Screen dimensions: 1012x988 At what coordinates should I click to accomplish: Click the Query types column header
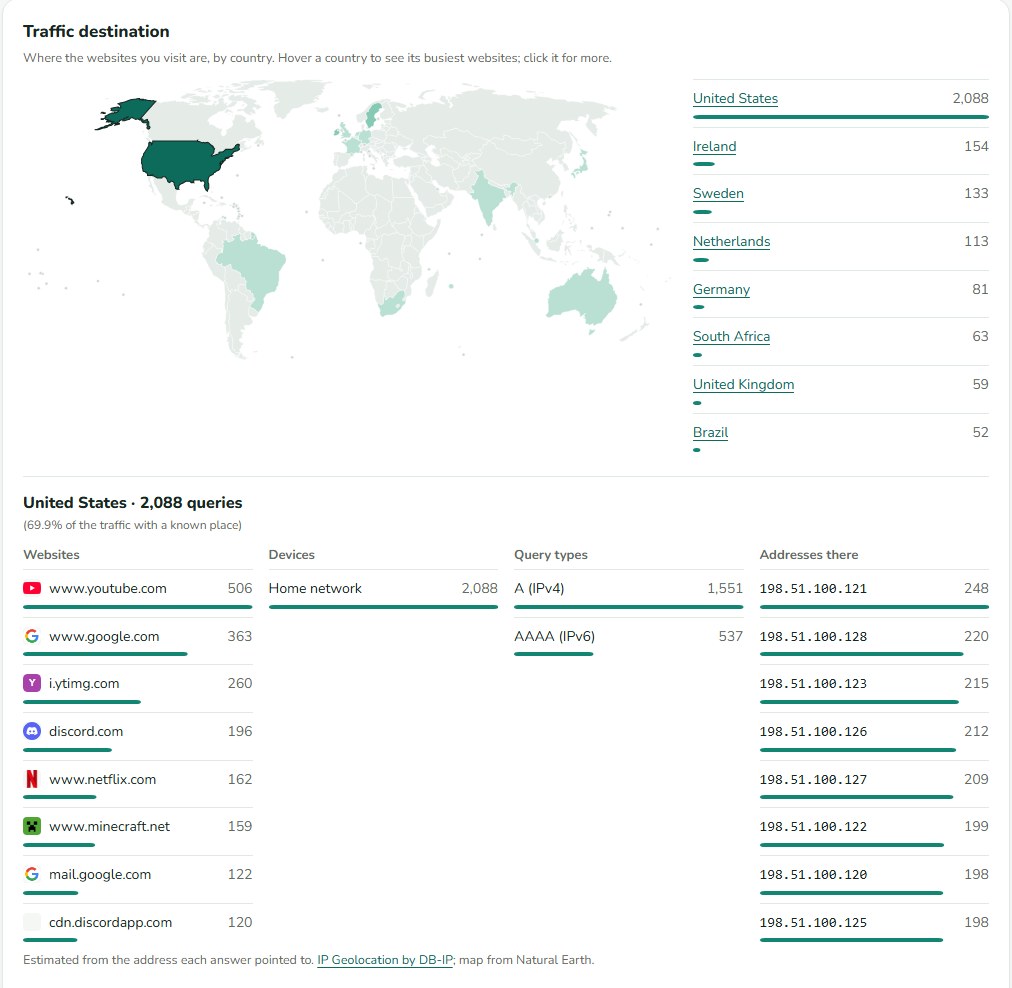point(551,554)
